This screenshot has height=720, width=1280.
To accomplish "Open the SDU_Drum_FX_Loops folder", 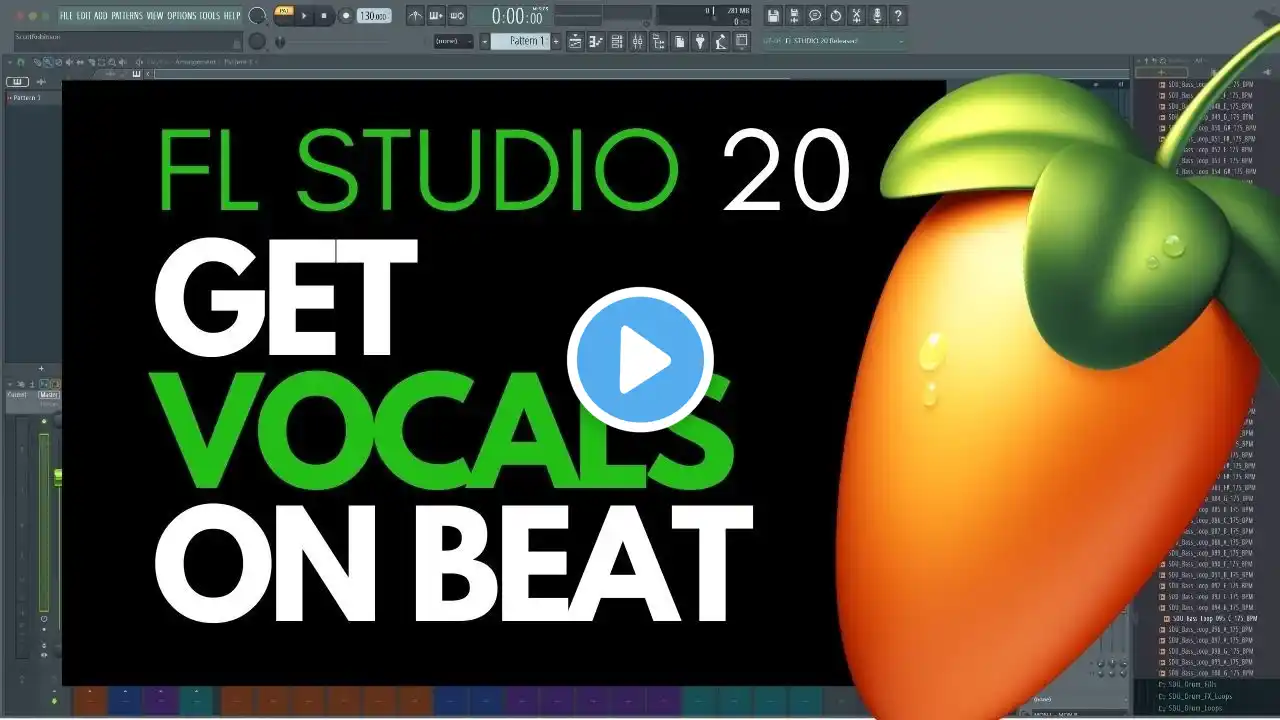I will [1195, 695].
